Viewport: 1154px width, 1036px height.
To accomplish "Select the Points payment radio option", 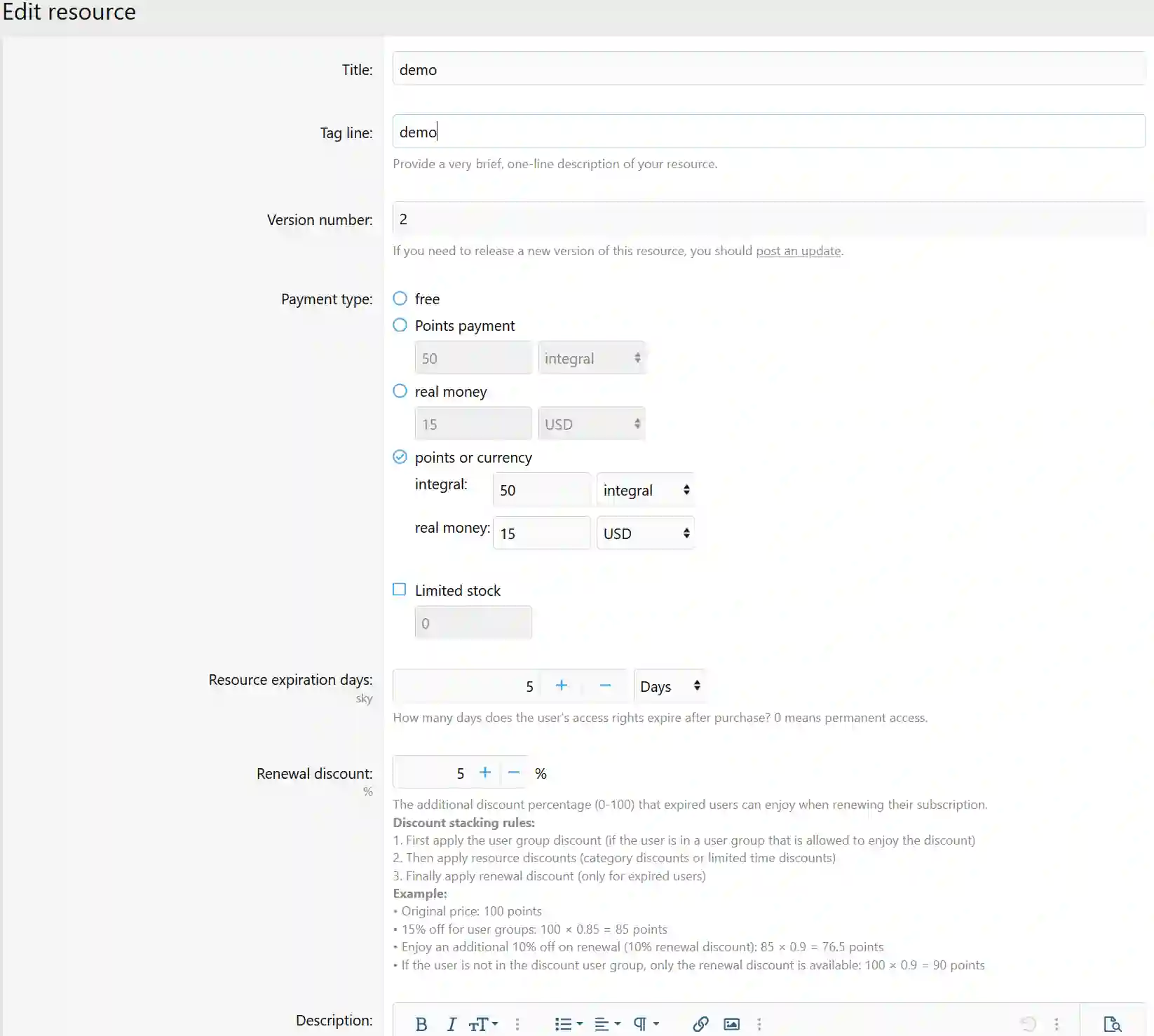I will (x=400, y=325).
